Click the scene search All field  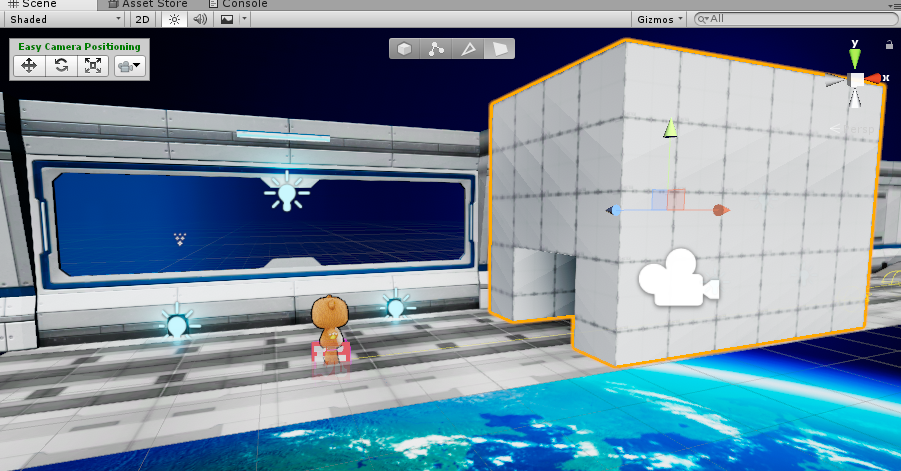pos(796,19)
